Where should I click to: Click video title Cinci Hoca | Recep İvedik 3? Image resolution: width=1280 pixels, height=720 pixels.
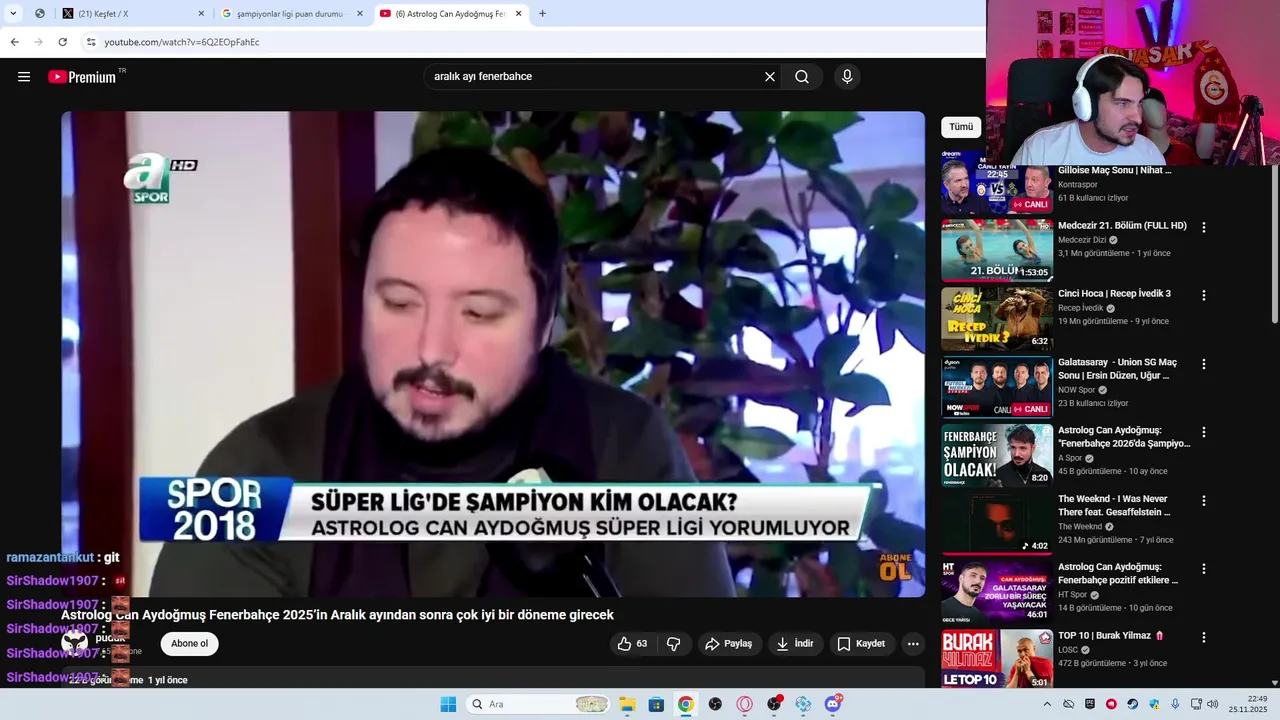pos(1114,294)
